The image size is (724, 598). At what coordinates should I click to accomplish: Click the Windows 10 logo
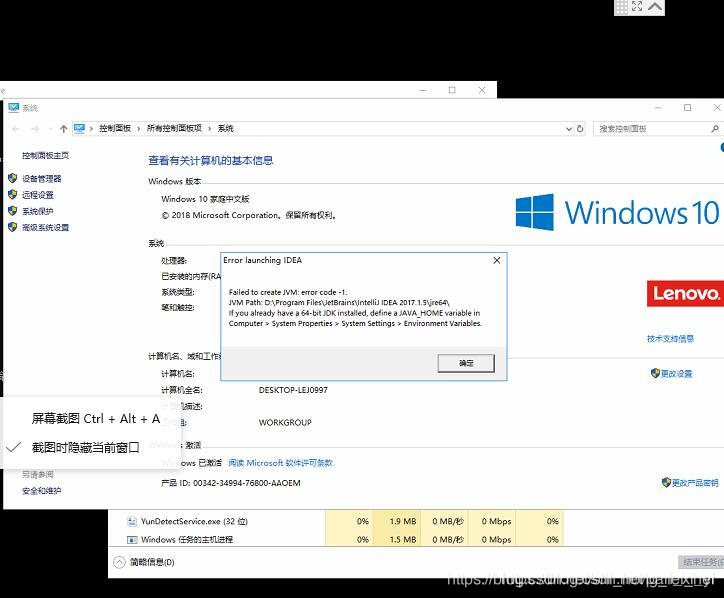point(617,212)
